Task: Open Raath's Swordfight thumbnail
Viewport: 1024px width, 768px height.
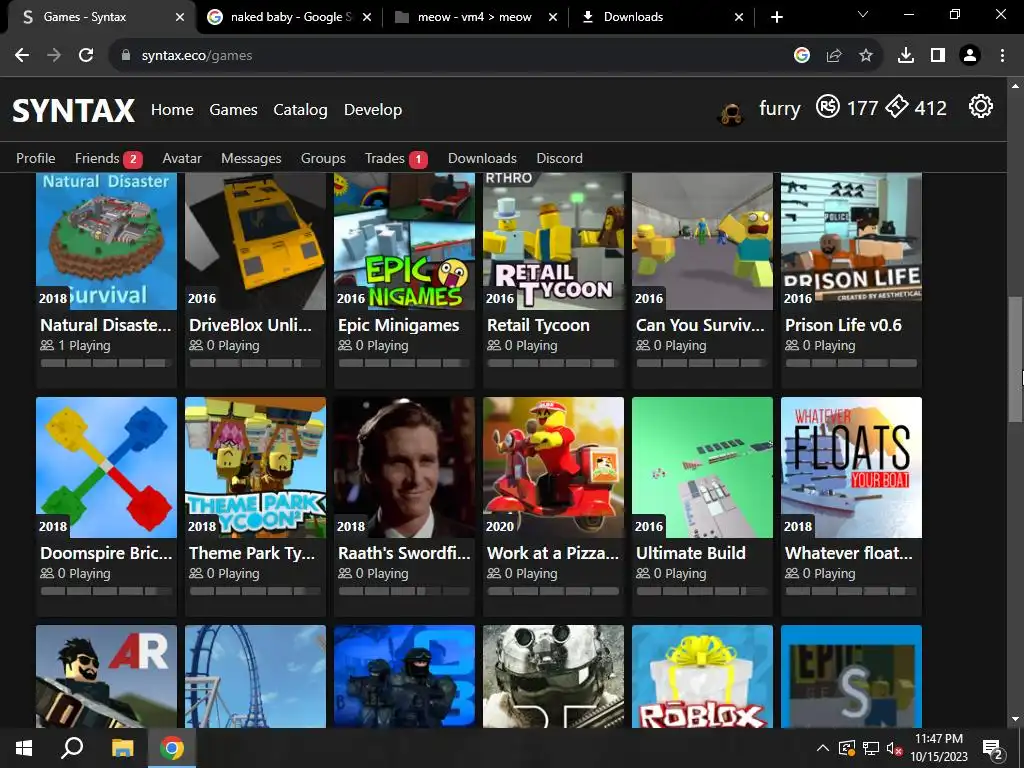Action: tap(404, 468)
